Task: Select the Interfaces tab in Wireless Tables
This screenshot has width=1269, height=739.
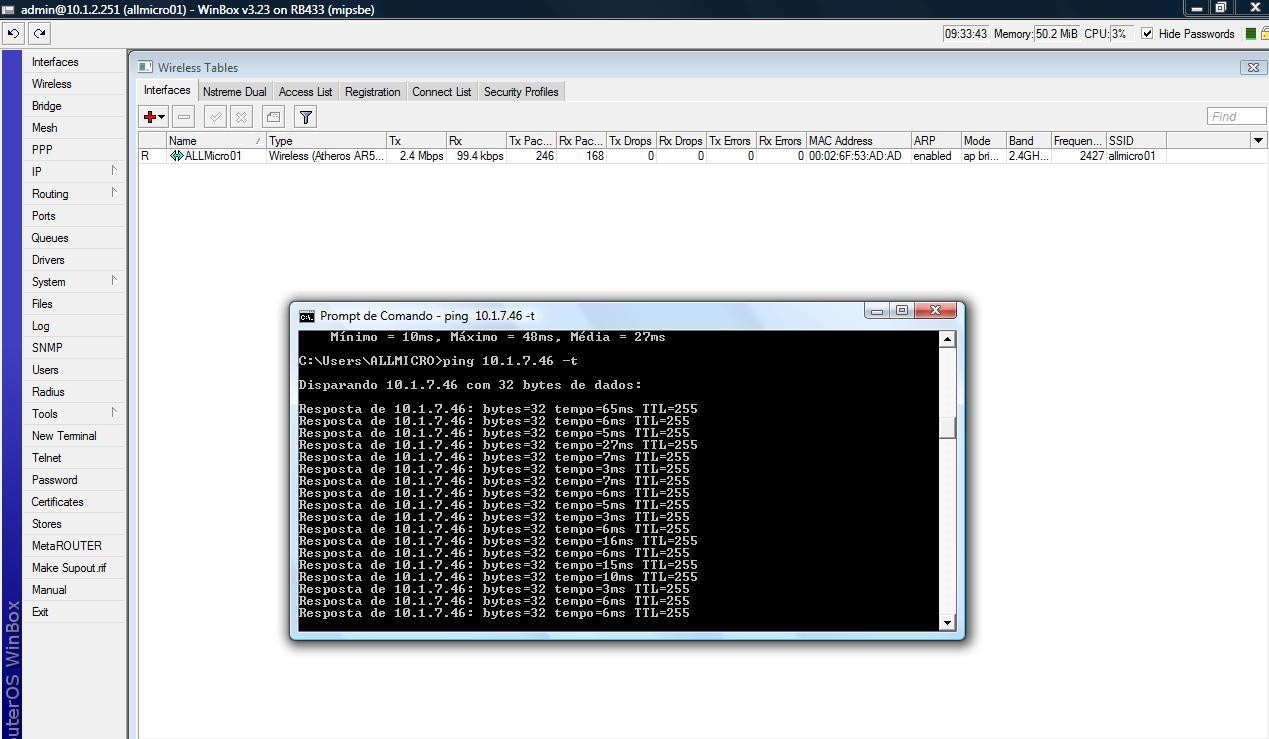Action: pyautogui.click(x=167, y=90)
